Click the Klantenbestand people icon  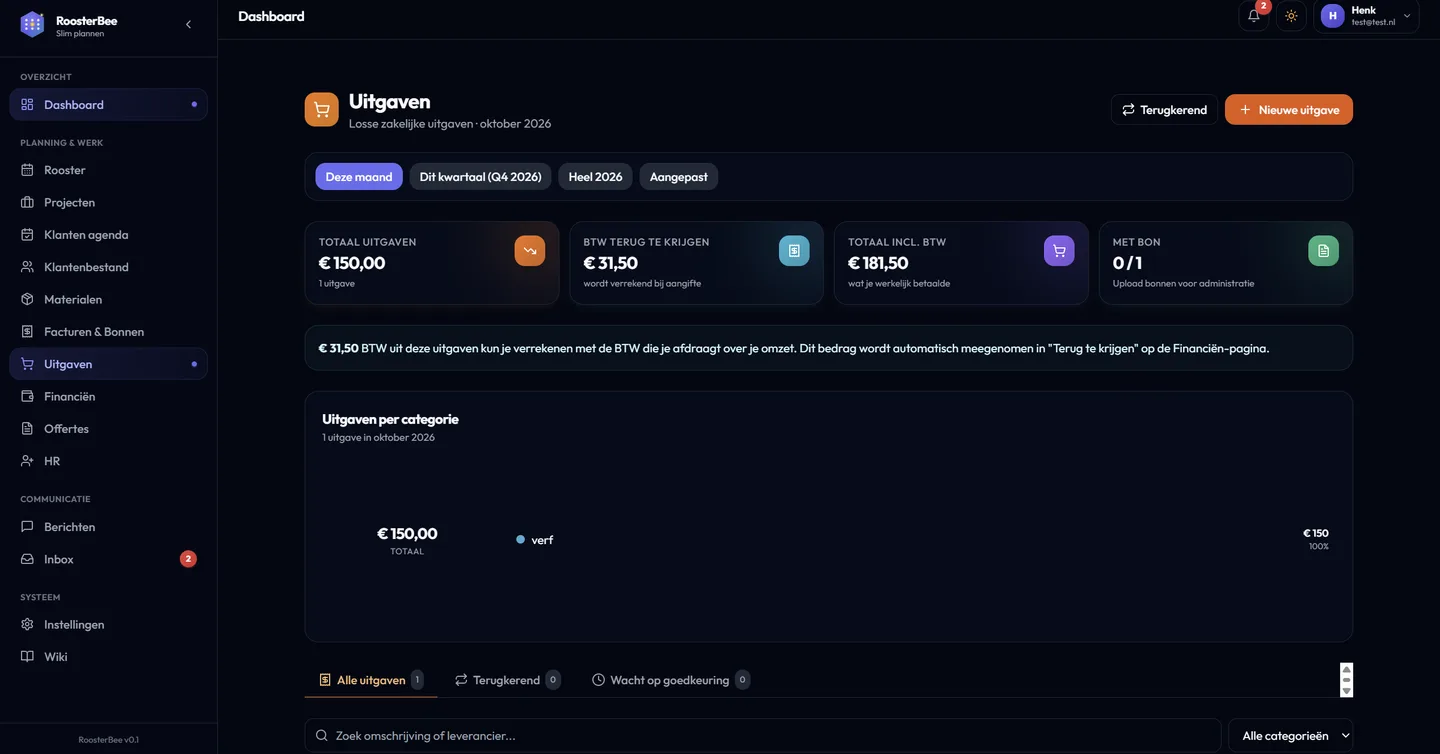pyautogui.click(x=27, y=267)
